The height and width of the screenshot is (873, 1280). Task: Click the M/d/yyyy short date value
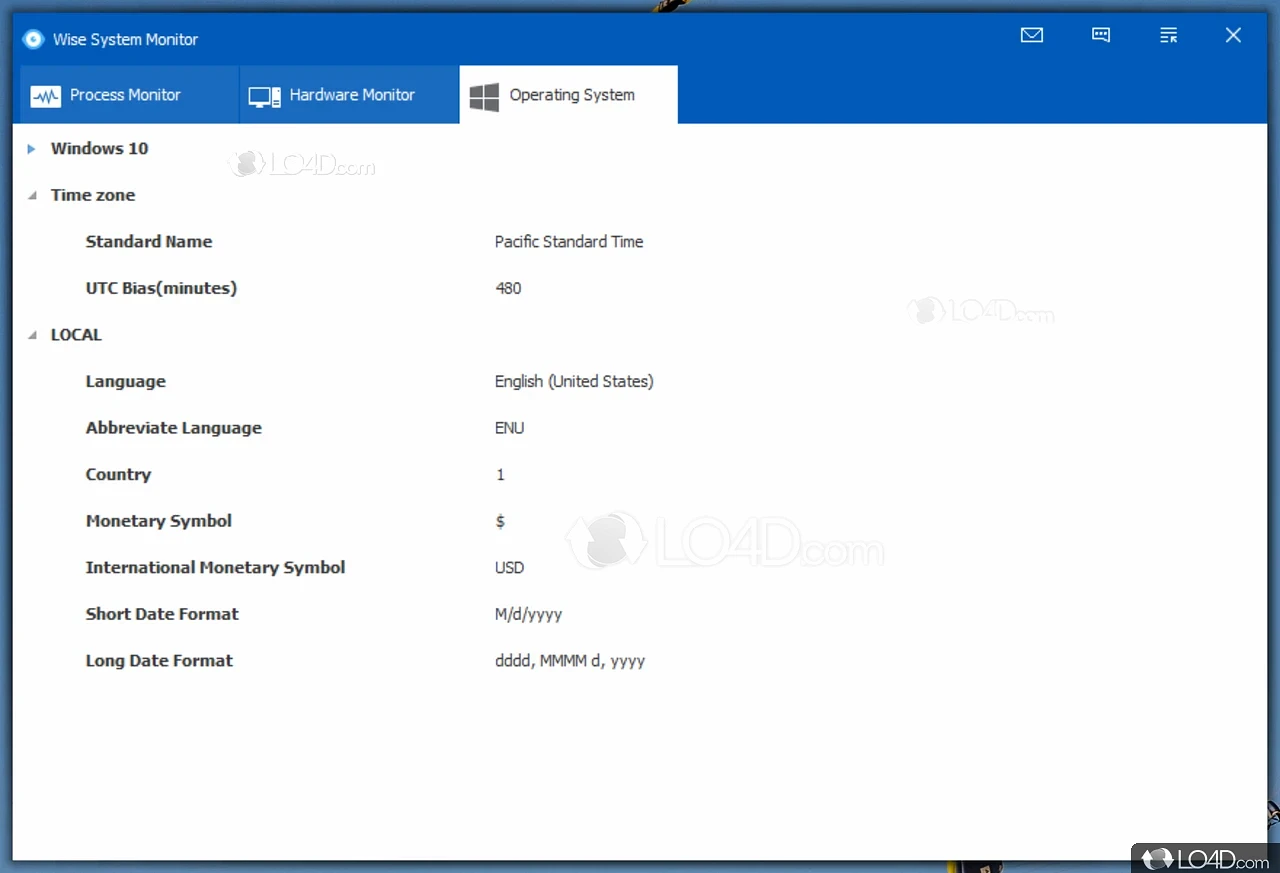pyautogui.click(x=528, y=614)
